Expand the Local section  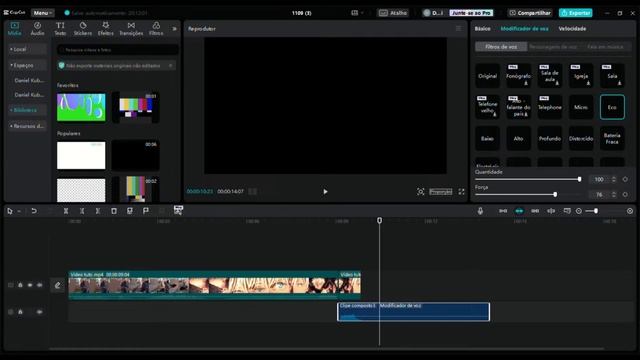[x=27, y=49]
